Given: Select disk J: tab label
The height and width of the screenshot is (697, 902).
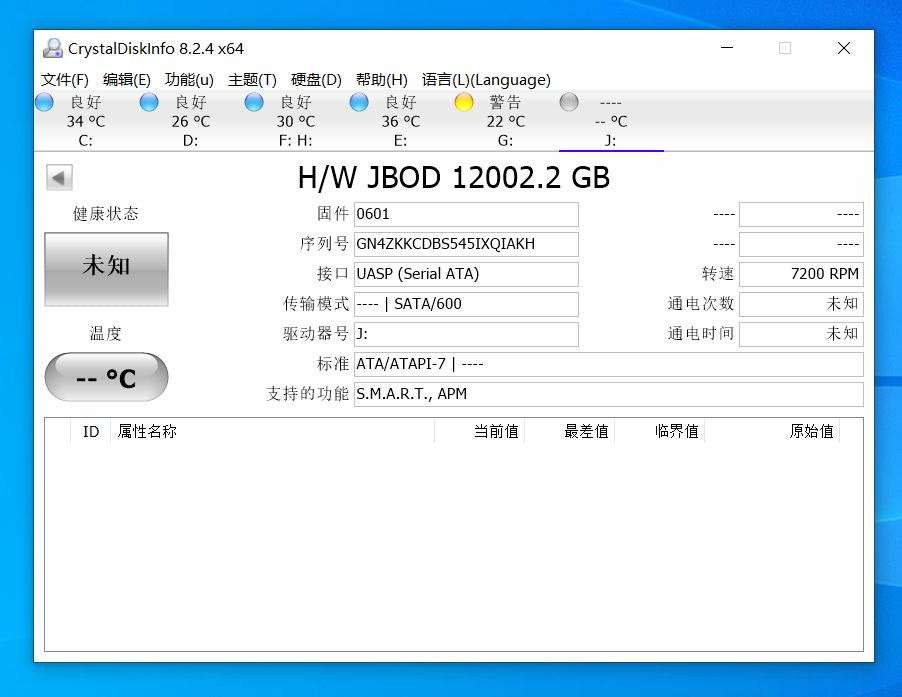Looking at the screenshot, I should coord(611,140).
